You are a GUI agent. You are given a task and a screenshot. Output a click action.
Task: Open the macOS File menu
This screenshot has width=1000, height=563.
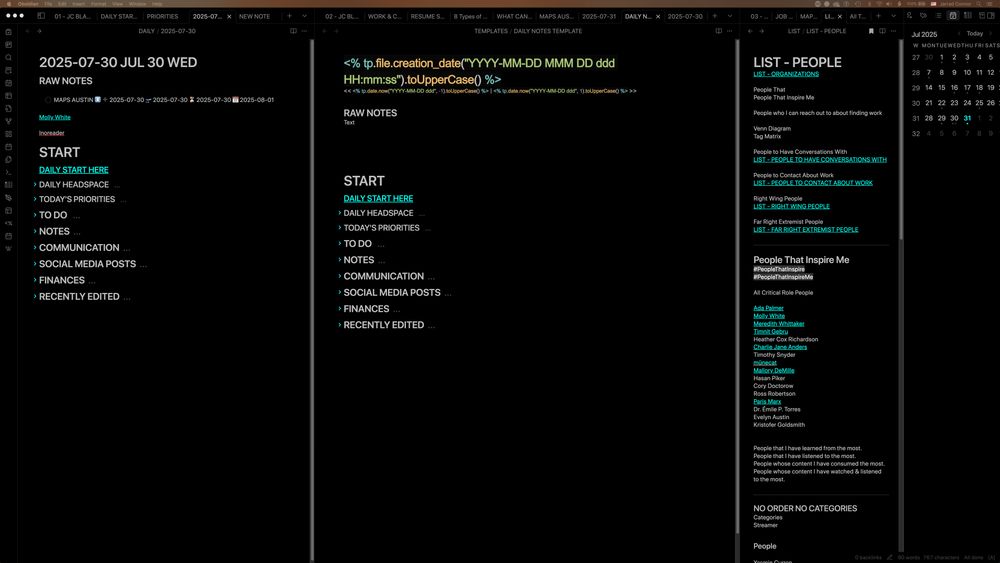[48, 4]
